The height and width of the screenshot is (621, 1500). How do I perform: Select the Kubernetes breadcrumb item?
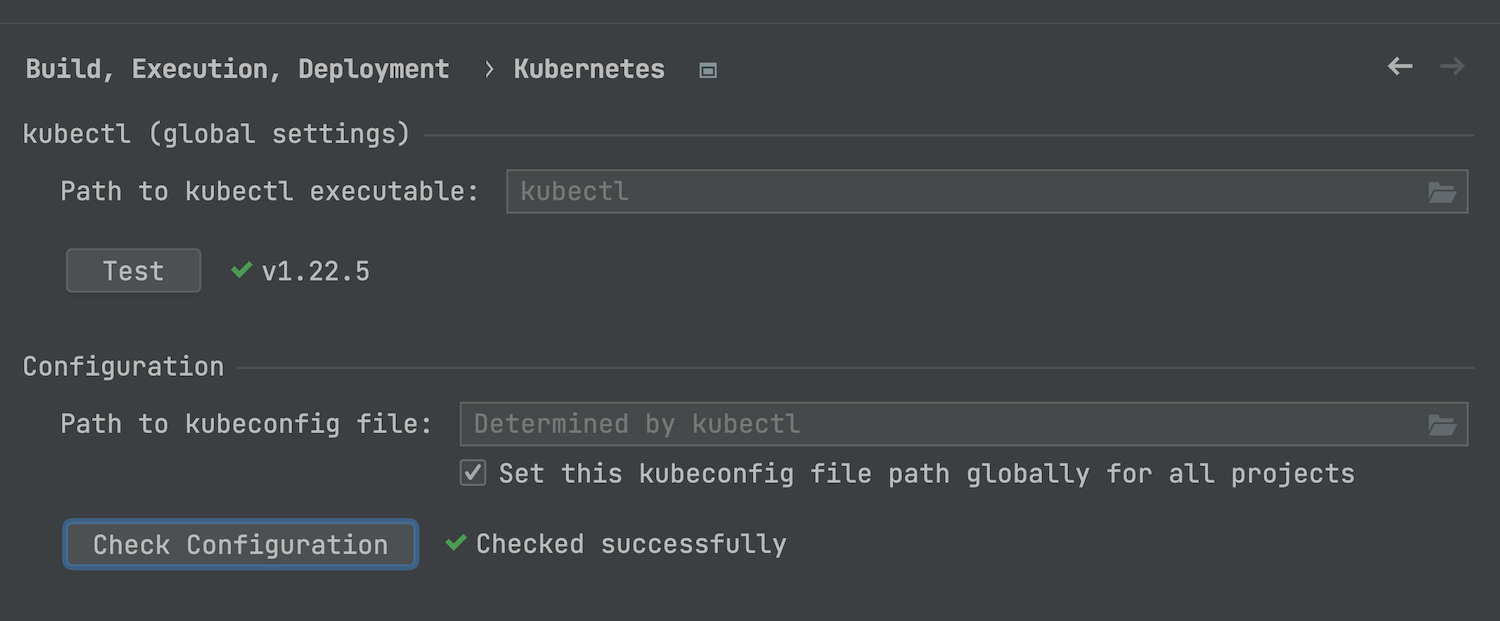pyautogui.click(x=589, y=69)
